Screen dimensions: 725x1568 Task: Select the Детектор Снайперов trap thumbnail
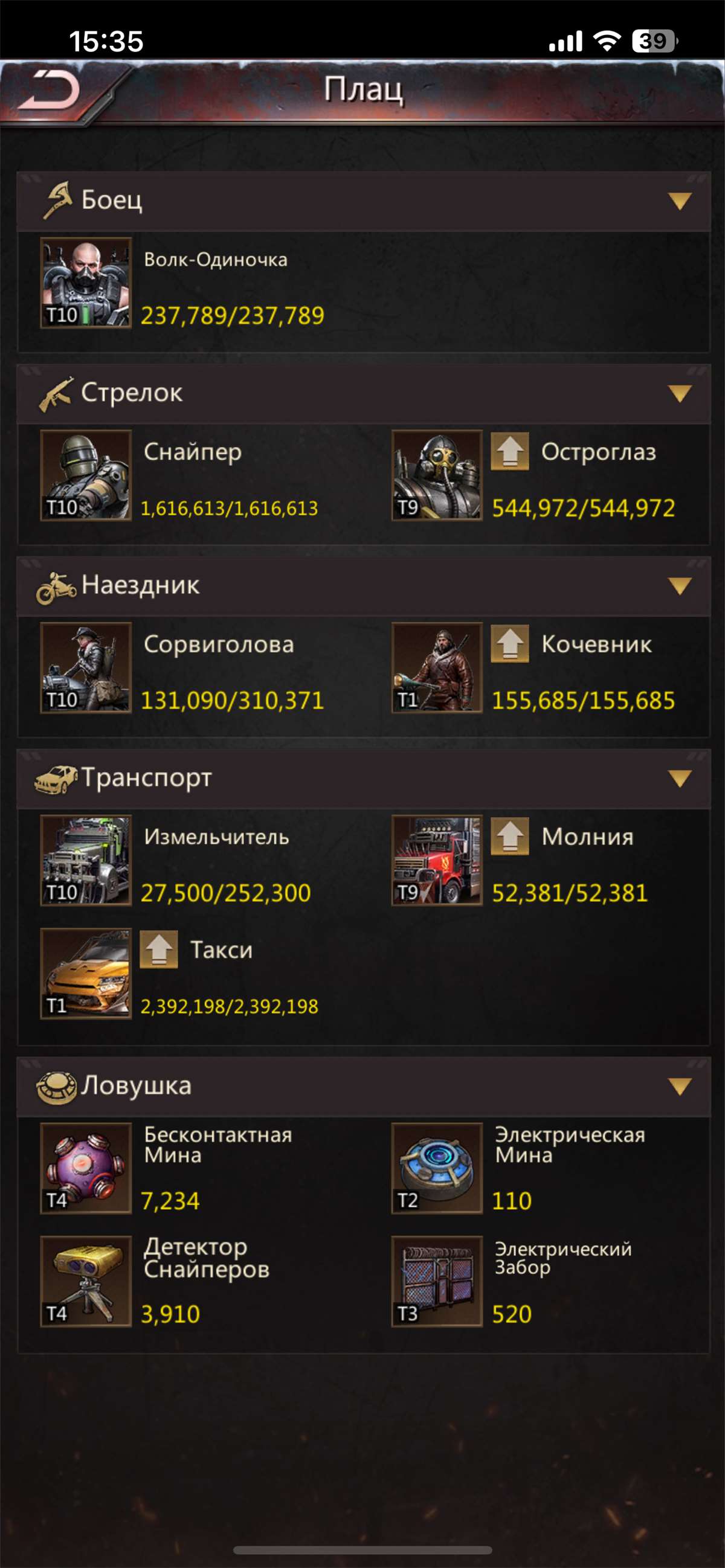86,1281
